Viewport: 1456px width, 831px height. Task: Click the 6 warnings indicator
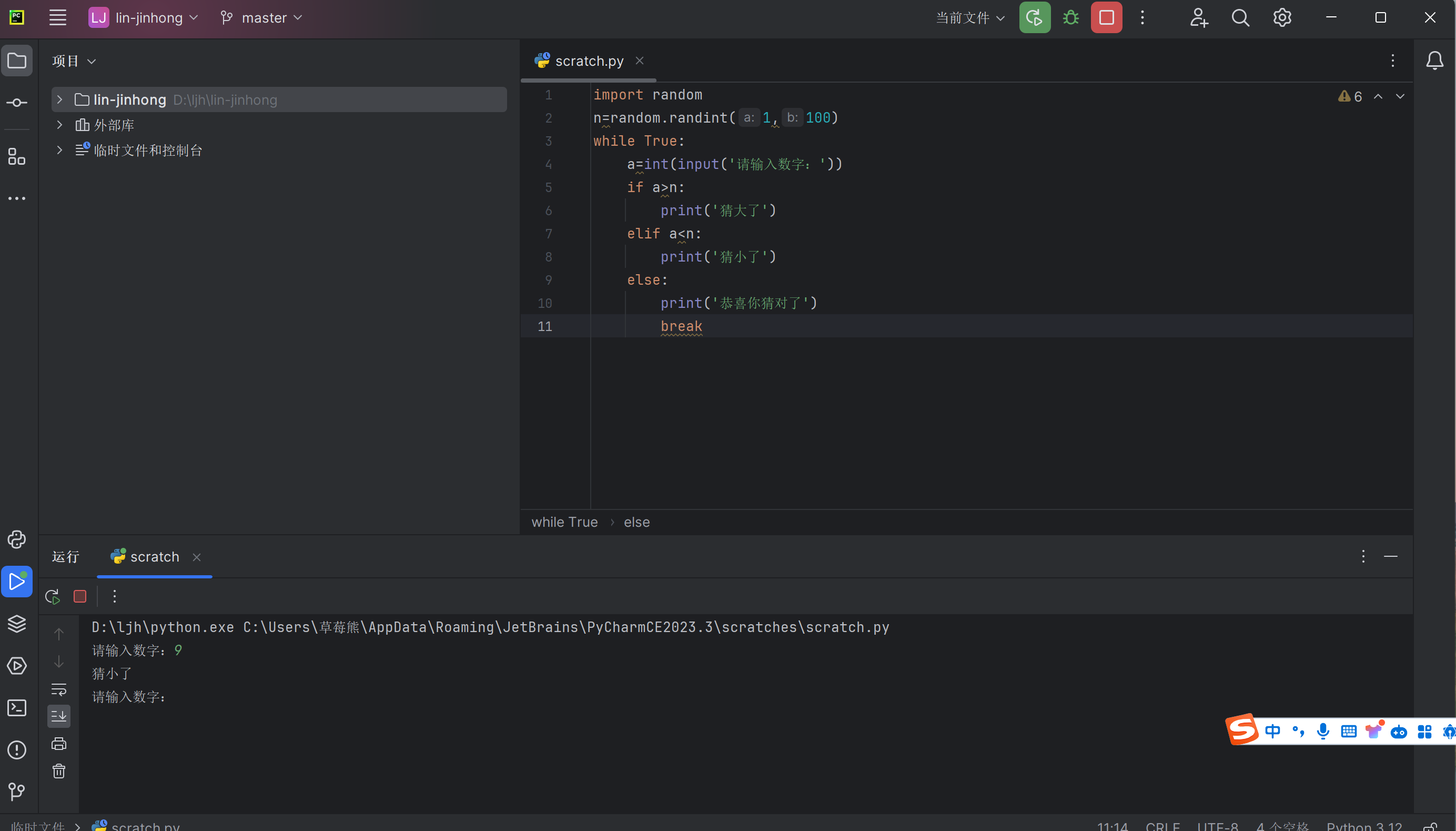click(1350, 96)
